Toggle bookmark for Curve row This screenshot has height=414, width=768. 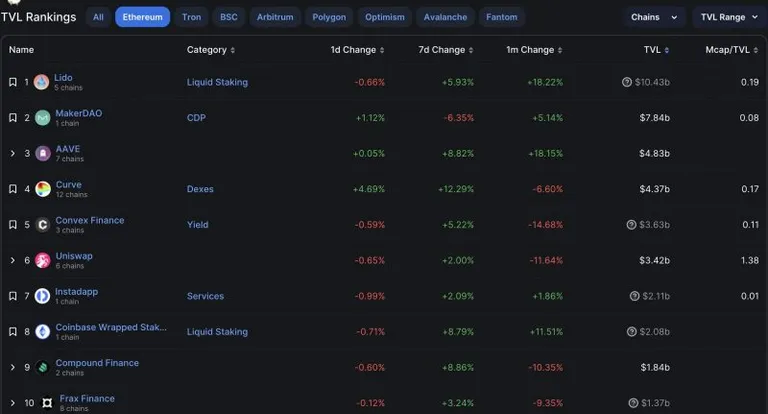tap(13, 189)
